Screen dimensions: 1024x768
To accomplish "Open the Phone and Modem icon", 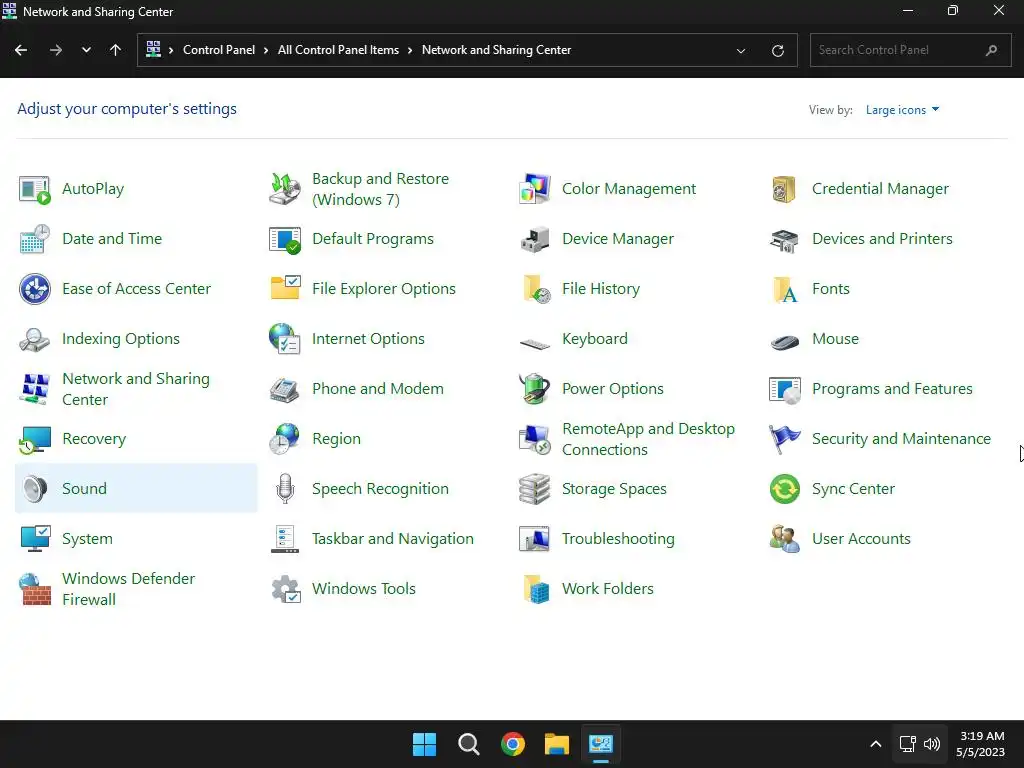I will point(285,389).
